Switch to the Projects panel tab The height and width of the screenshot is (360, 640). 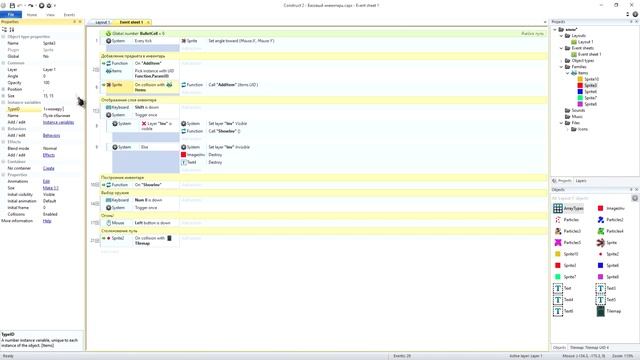tap(562, 180)
